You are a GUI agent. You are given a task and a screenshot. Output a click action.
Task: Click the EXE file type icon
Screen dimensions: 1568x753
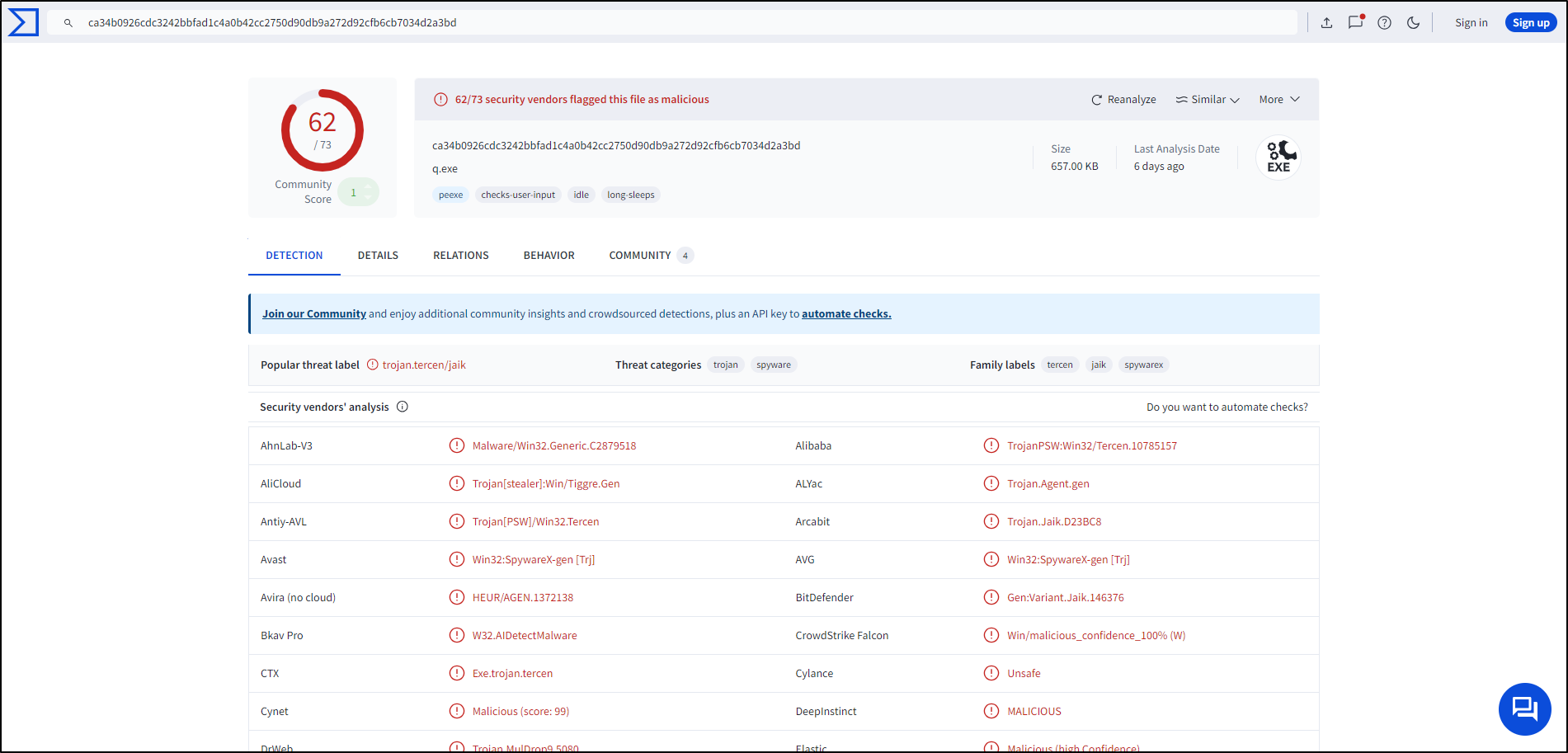(x=1278, y=157)
